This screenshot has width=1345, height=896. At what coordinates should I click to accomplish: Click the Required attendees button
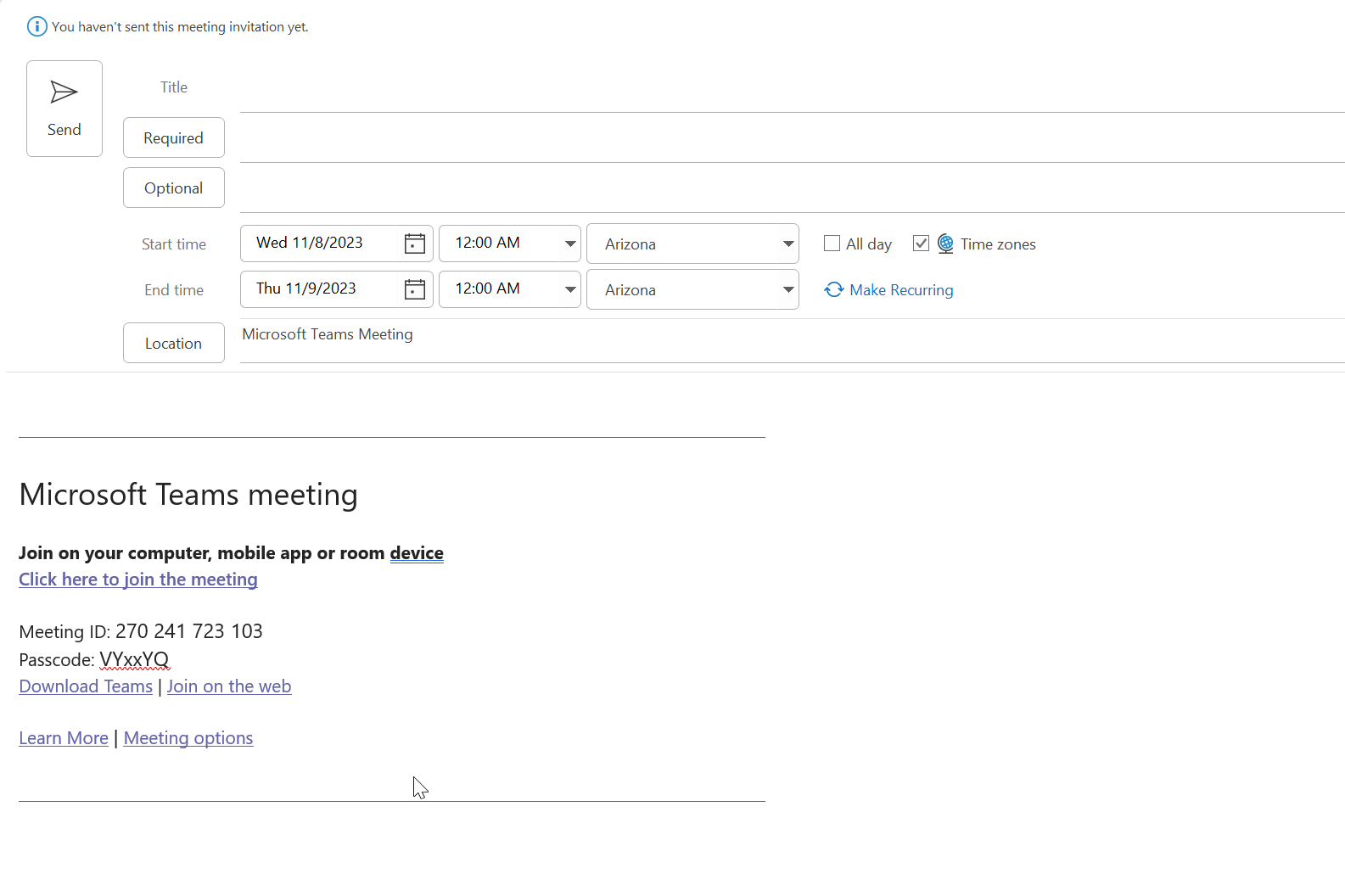point(173,137)
